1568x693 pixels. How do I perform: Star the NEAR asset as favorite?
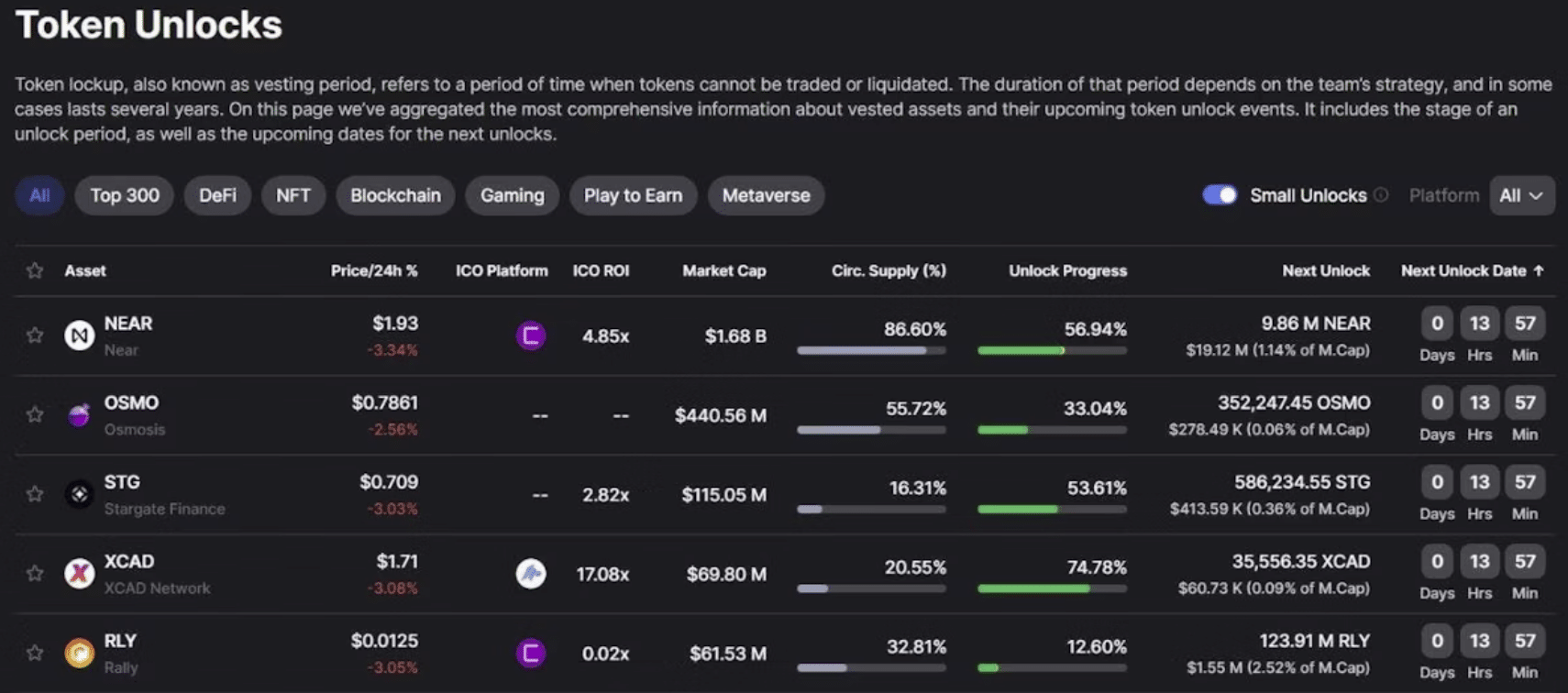[35, 335]
